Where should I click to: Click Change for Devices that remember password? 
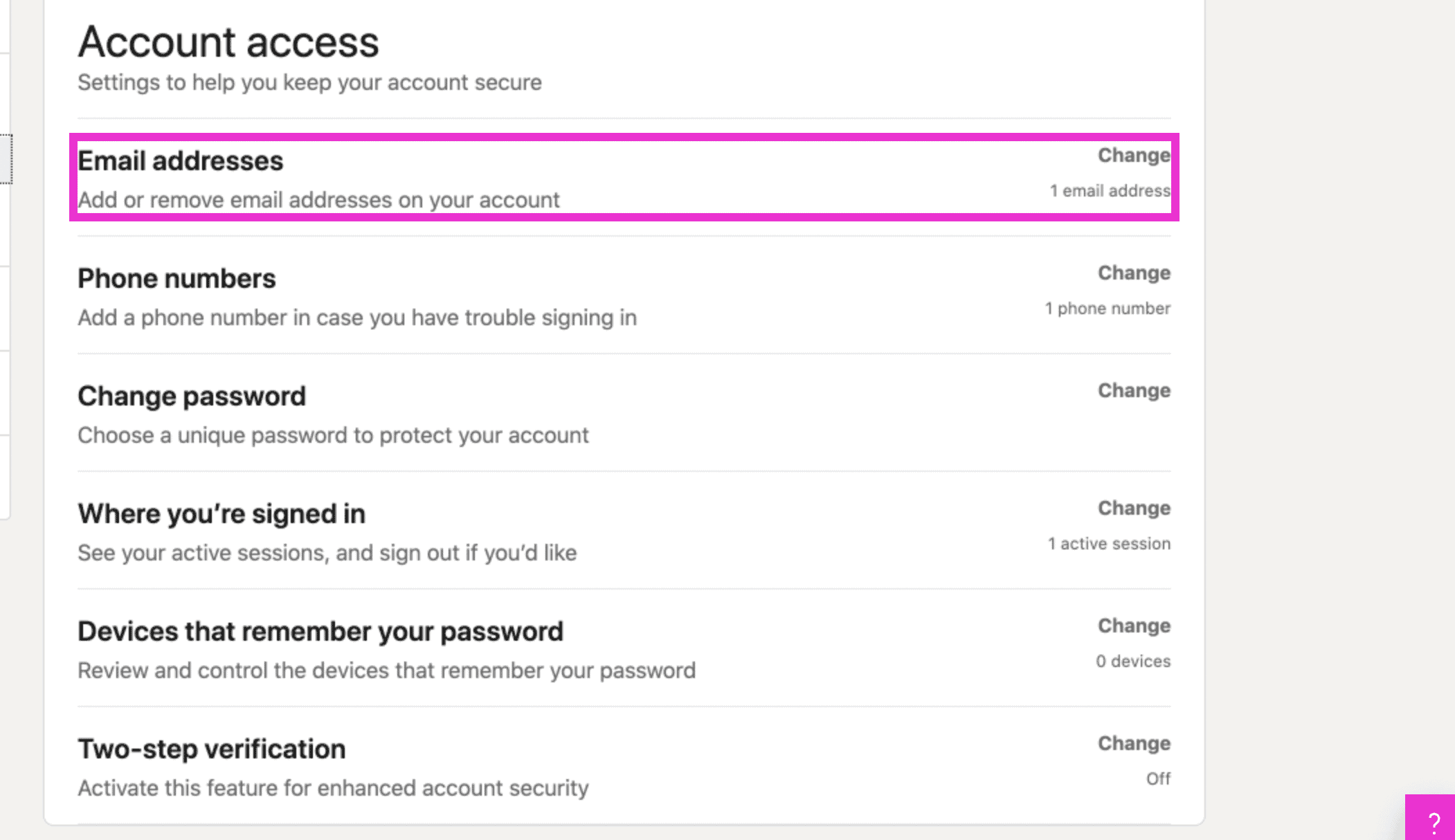1134,626
